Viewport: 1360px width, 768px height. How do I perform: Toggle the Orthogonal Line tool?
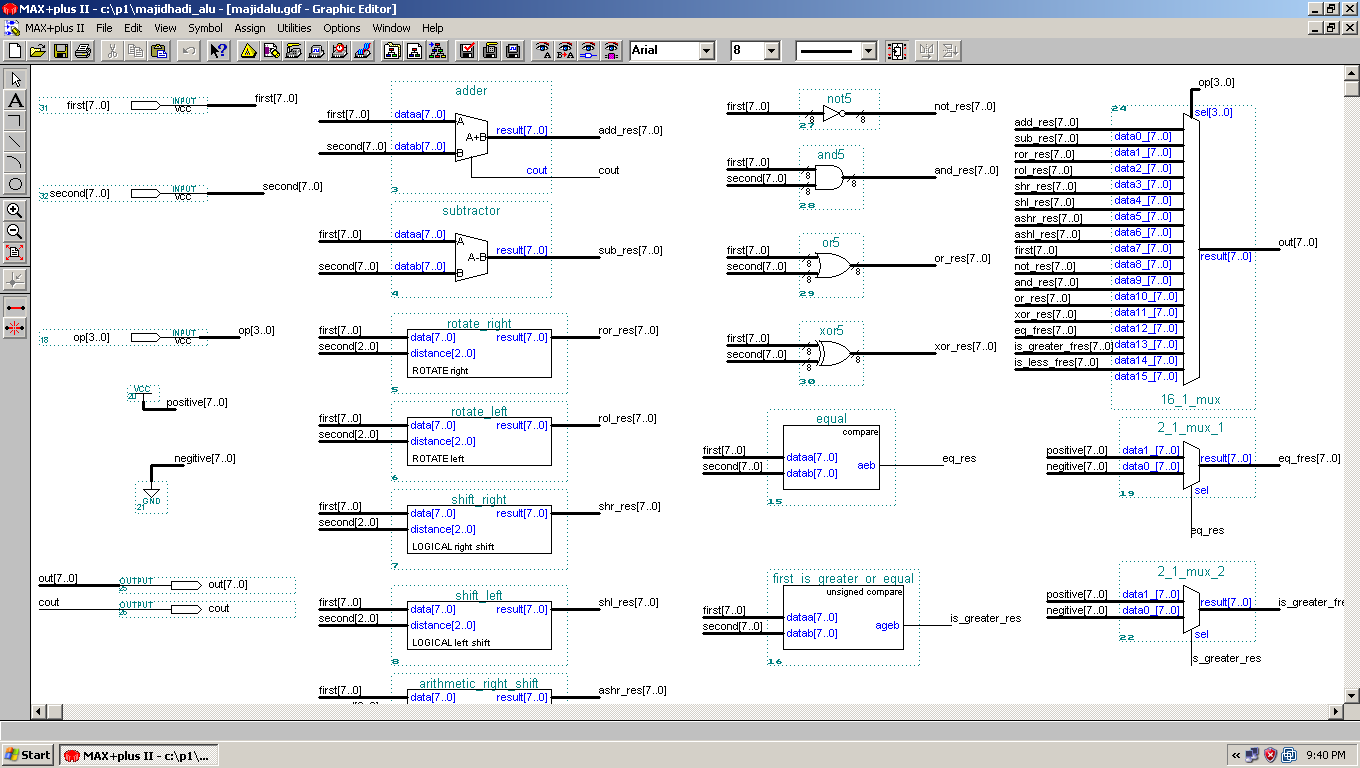pyautogui.click(x=15, y=121)
